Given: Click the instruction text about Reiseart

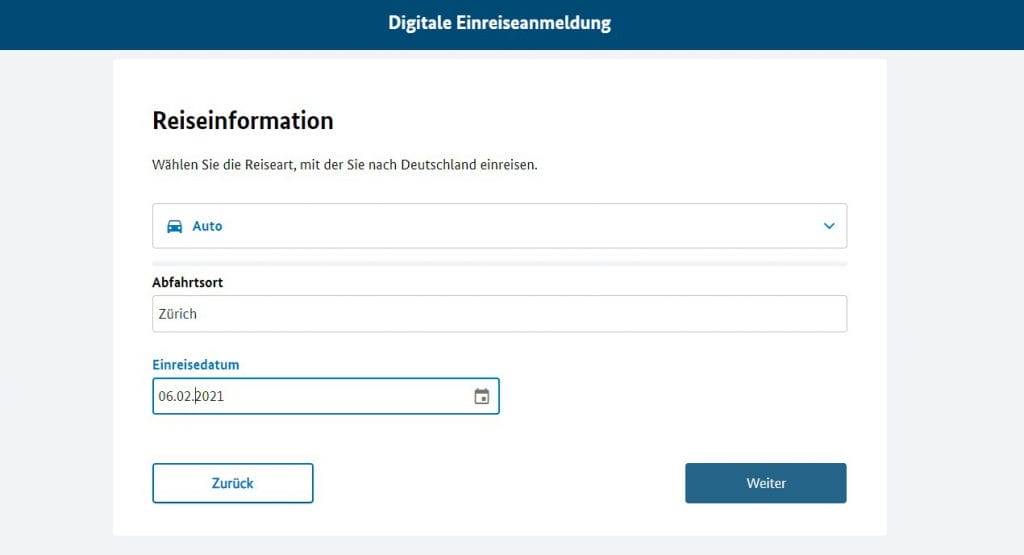Looking at the screenshot, I should pyautogui.click(x=345, y=165).
